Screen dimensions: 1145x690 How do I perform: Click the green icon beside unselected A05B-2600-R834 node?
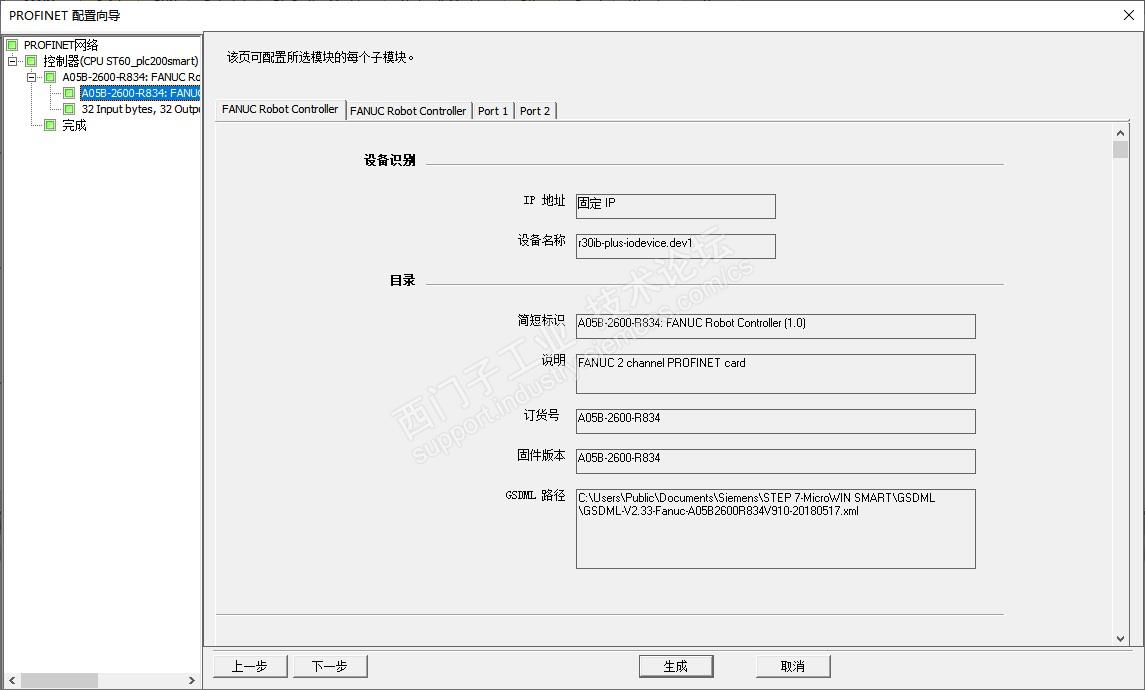[50, 77]
